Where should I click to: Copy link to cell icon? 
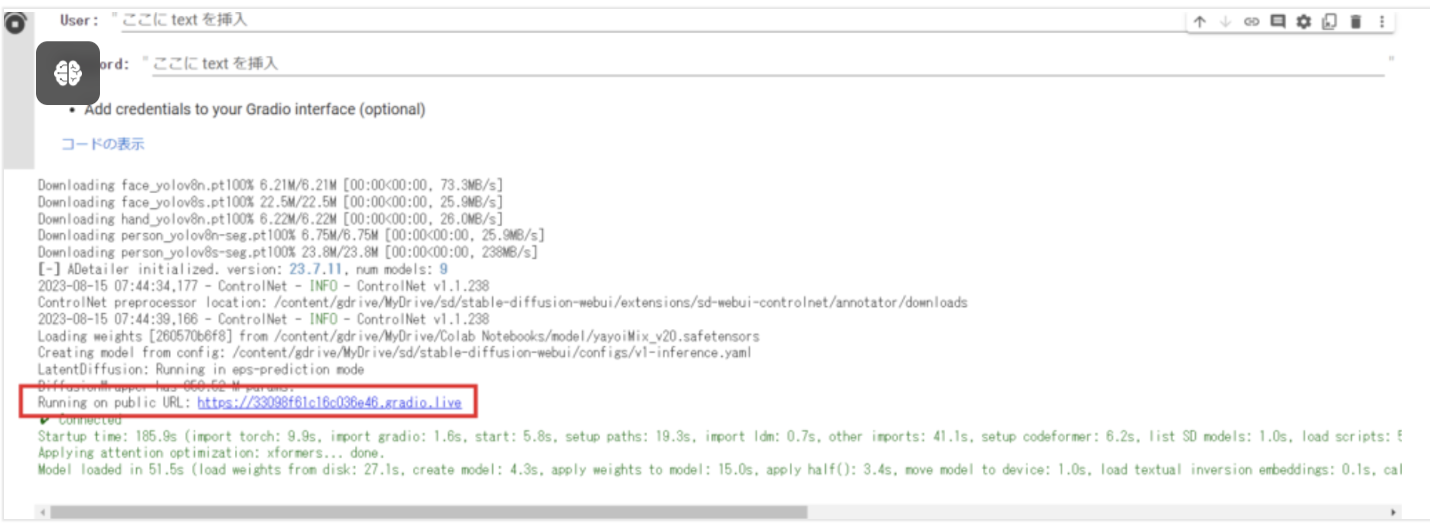[1251, 22]
